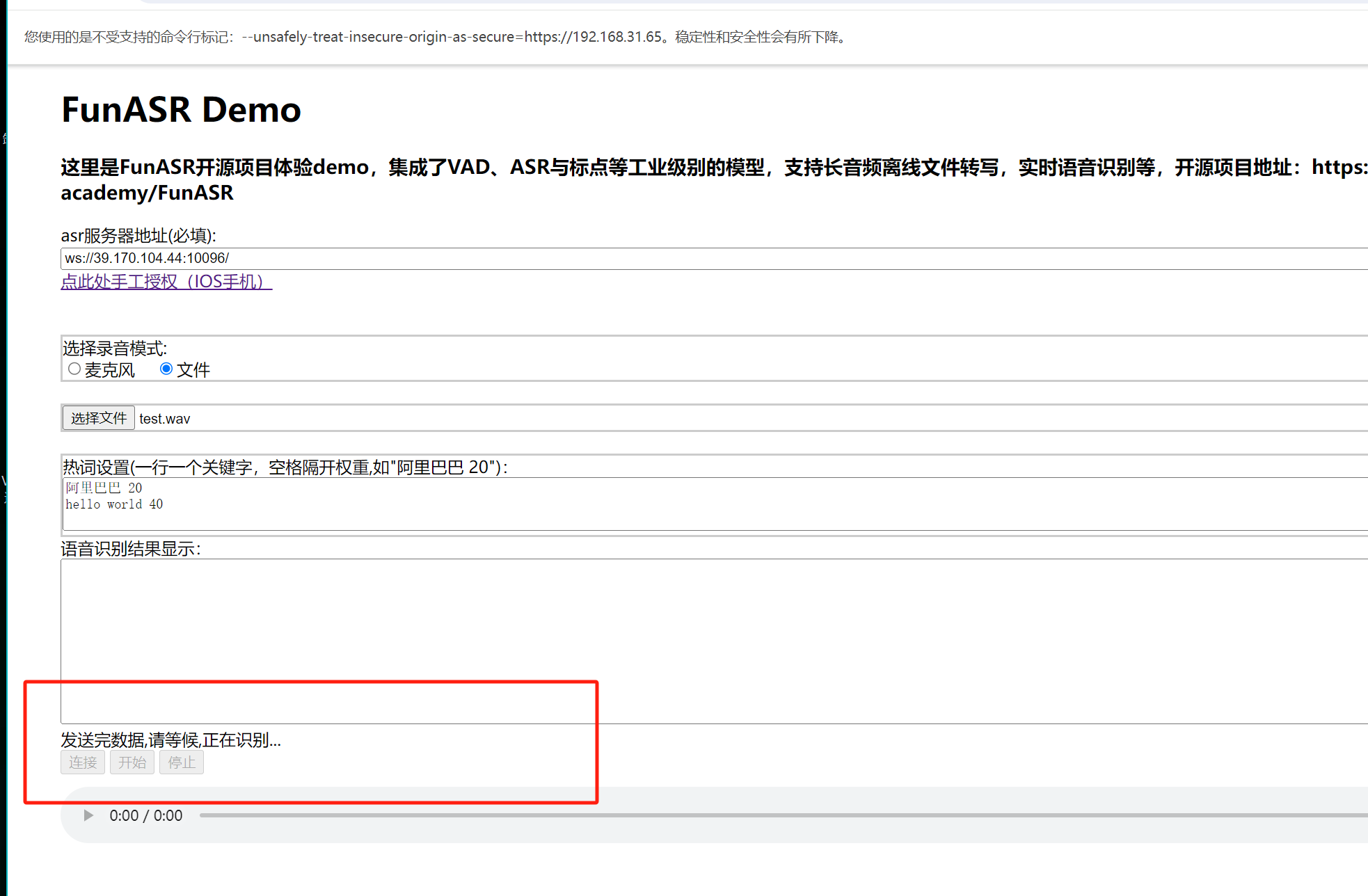Click the 麦克风 label text

coord(110,370)
